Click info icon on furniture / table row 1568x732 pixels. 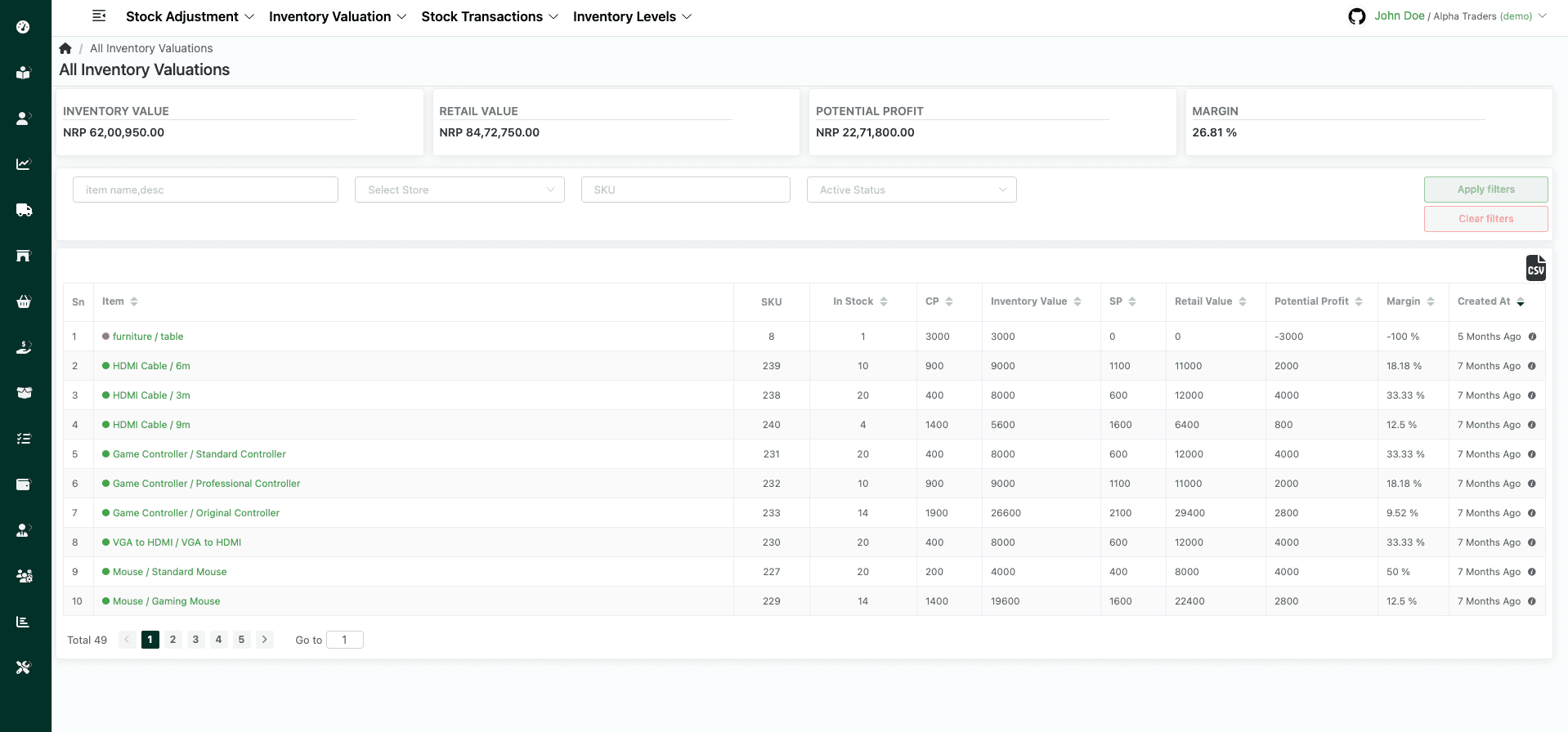click(1532, 337)
